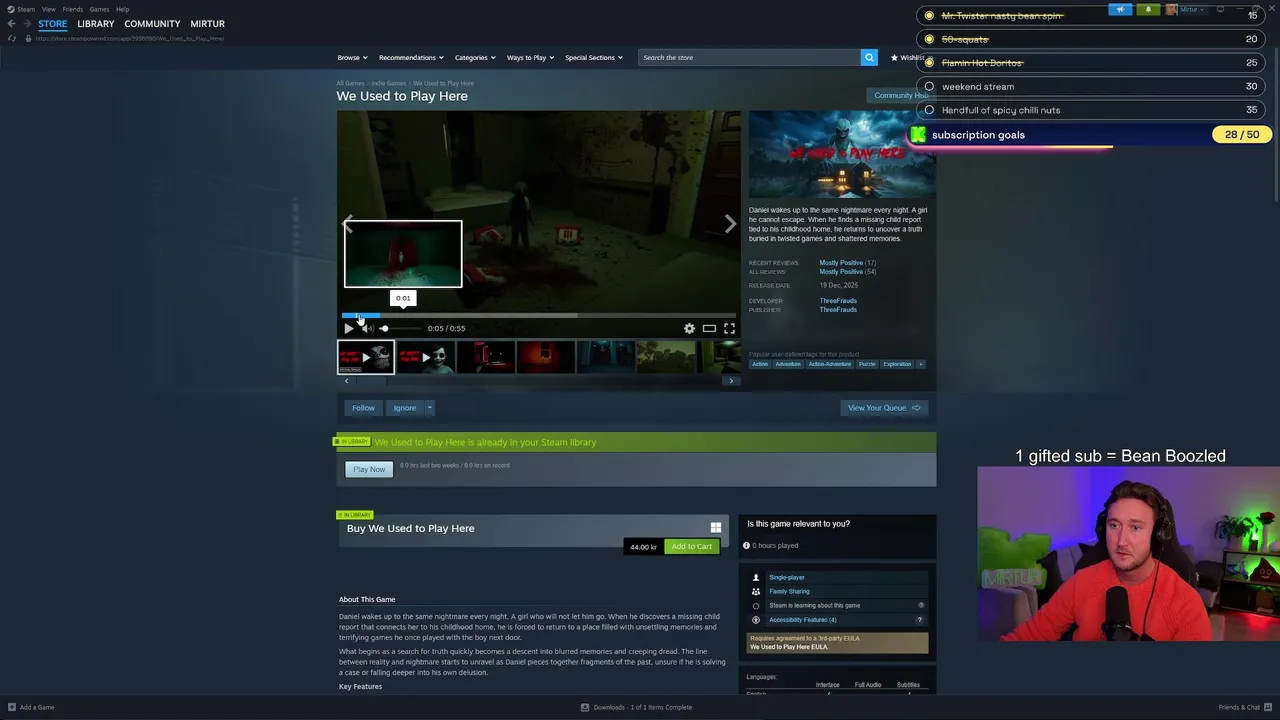Open the View menu
Screen dimensions: 1280x720
point(48,9)
